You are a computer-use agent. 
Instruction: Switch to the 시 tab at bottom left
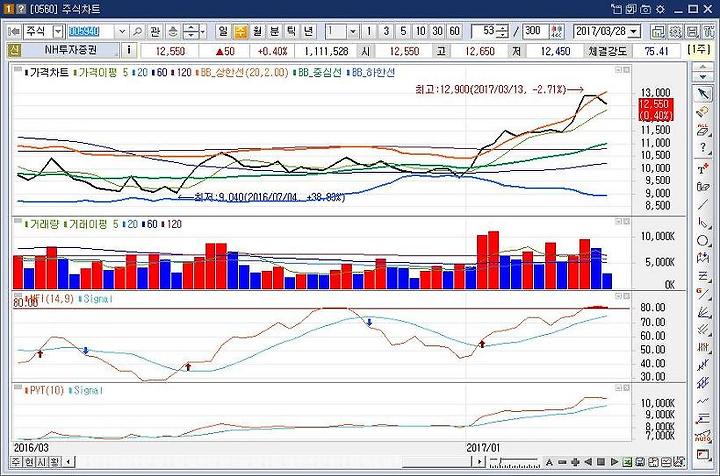click(41, 461)
